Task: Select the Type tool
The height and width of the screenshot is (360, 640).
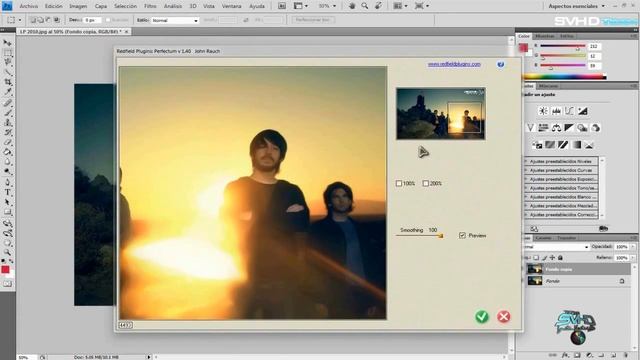Action: (7, 192)
